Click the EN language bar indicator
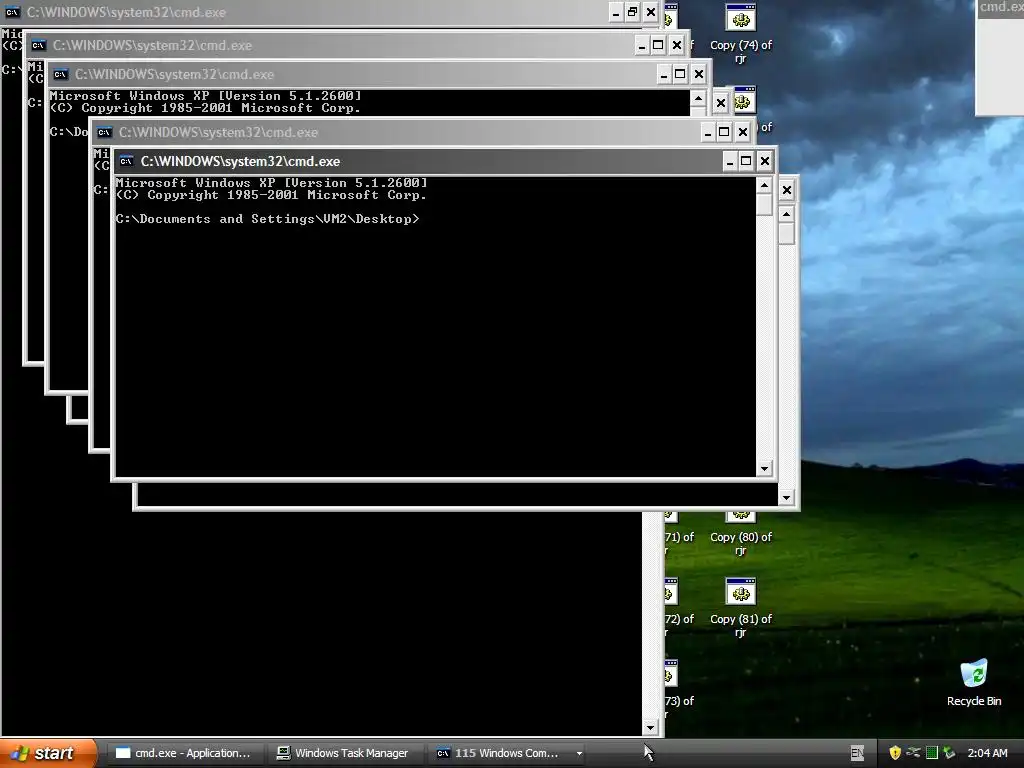Viewport: 1024px width, 768px height. [857, 753]
